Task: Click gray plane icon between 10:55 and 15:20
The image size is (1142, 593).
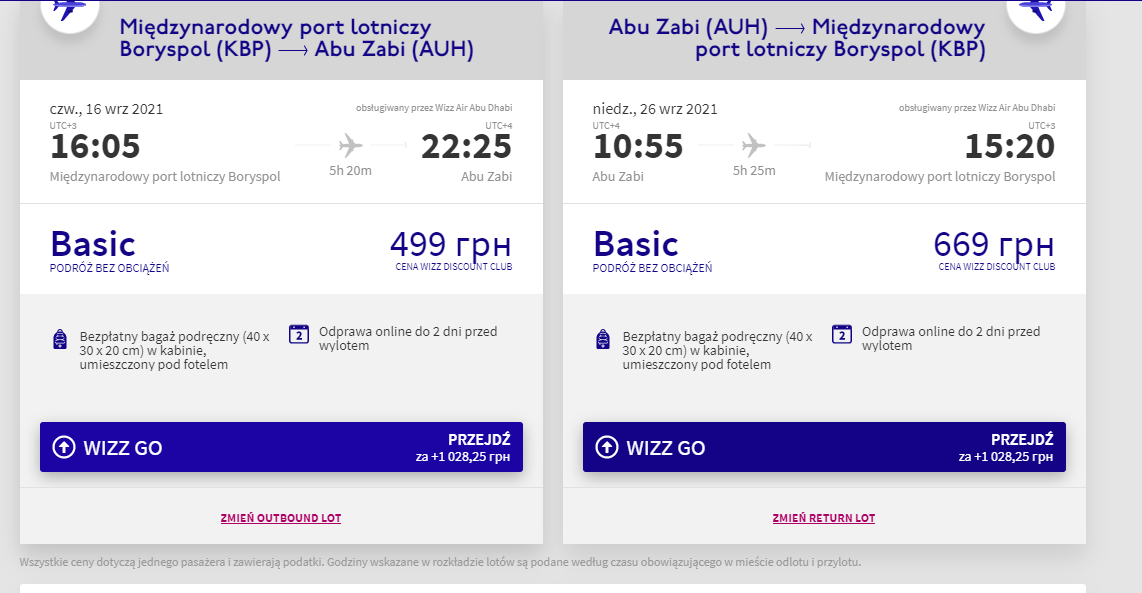Action: tap(754, 146)
